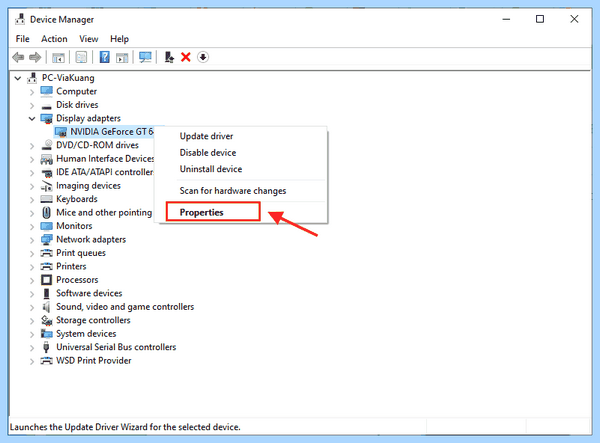Expand the Computer node chevron
The width and height of the screenshot is (600, 443).
click(32, 92)
